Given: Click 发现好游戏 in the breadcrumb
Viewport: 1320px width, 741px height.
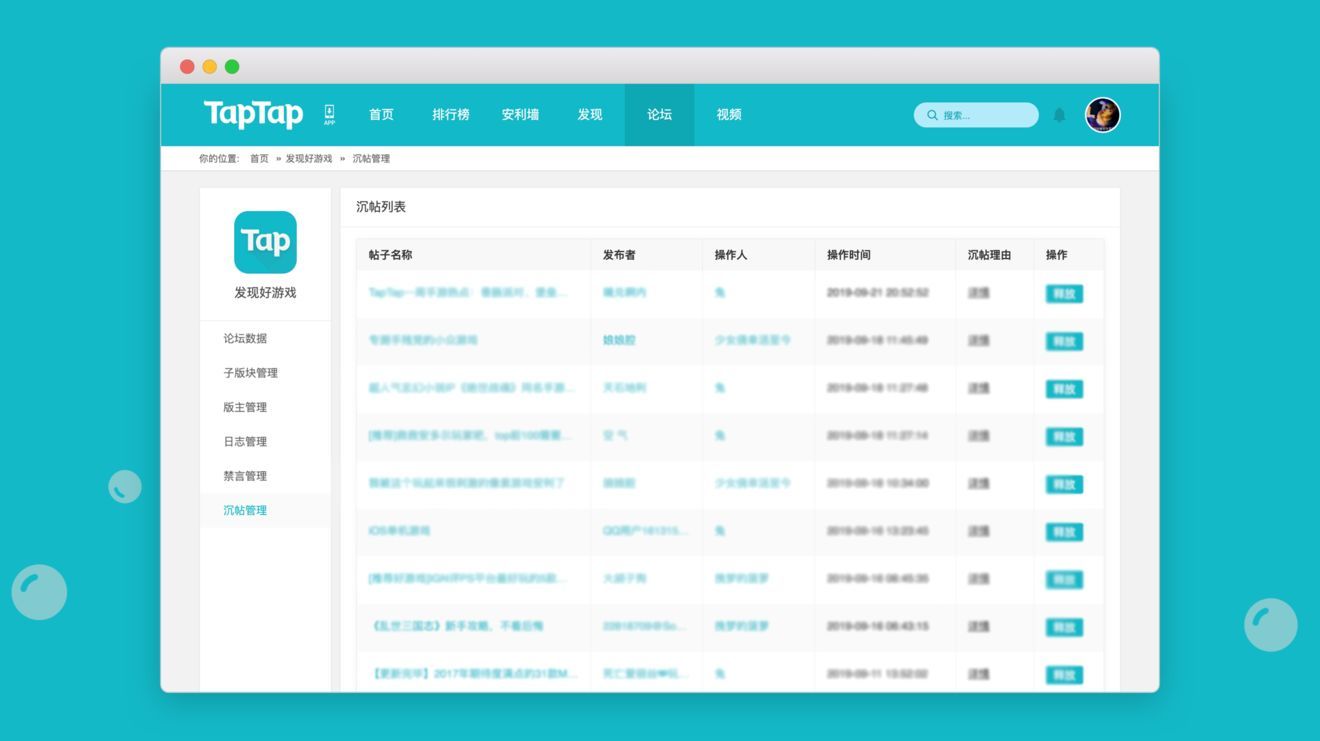Looking at the screenshot, I should point(309,159).
